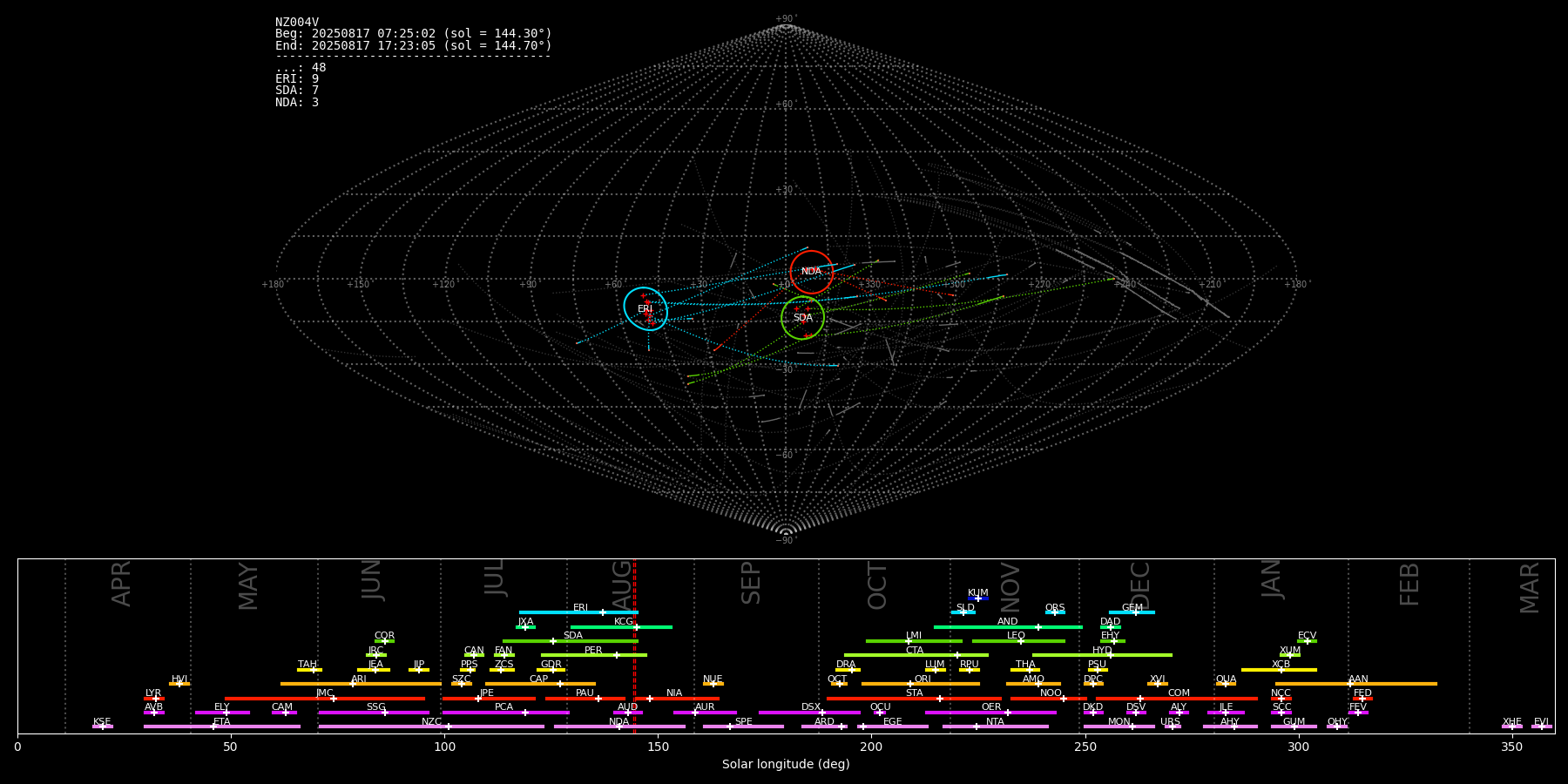Click the 'NDA: 3' count in legend
The width and height of the screenshot is (1568, 784).
click(297, 102)
